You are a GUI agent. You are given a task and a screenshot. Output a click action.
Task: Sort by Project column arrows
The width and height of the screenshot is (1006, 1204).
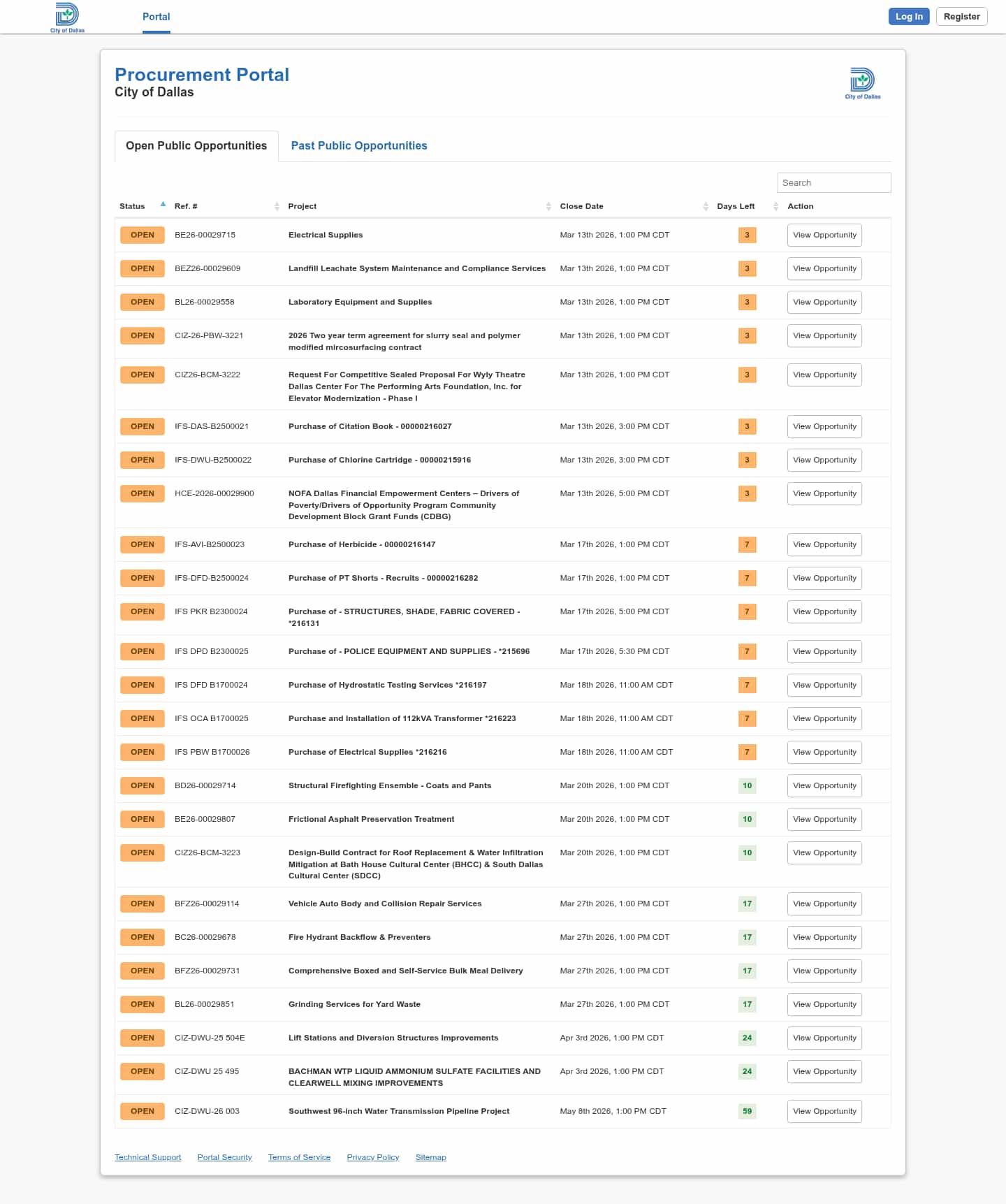pyautogui.click(x=548, y=206)
